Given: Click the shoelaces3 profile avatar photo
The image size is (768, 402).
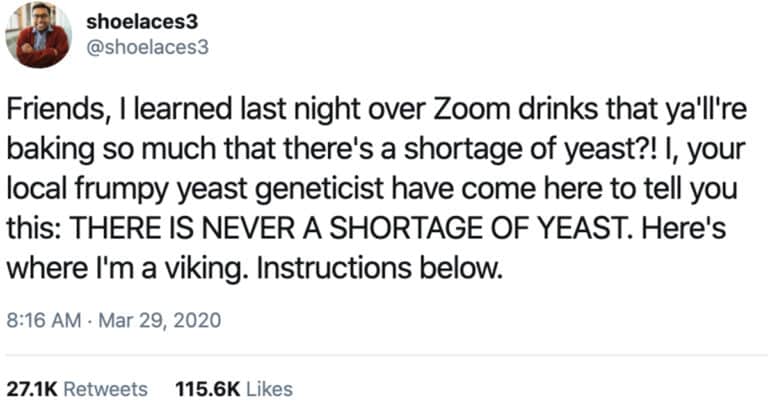Looking at the screenshot, I should click(x=38, y=36).
